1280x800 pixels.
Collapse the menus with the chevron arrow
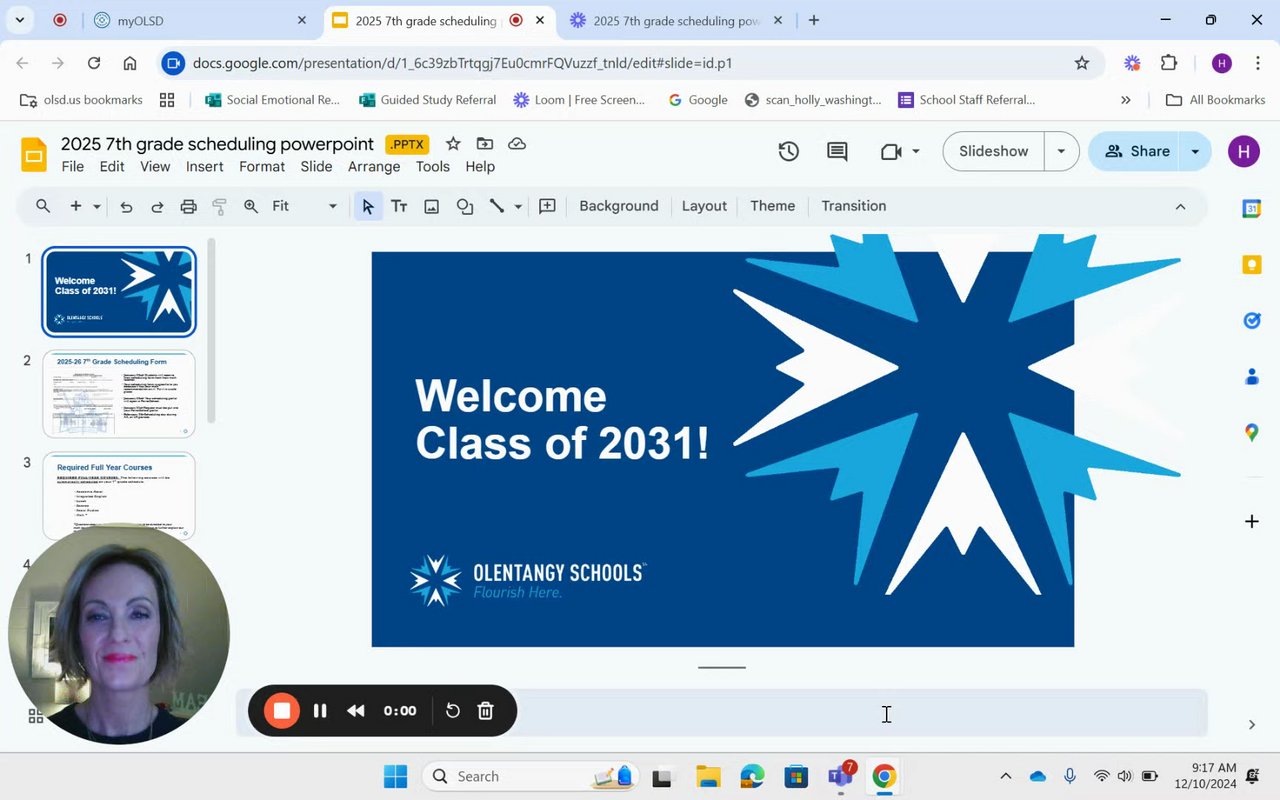(1180, 206)
